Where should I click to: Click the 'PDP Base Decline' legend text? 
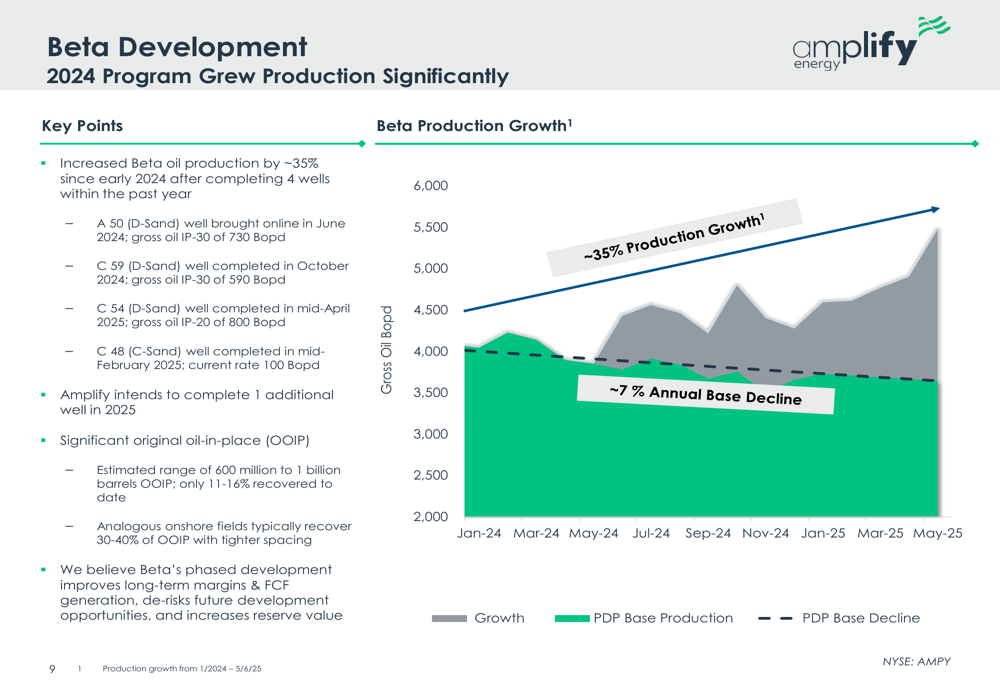click(x=861, y=618)
